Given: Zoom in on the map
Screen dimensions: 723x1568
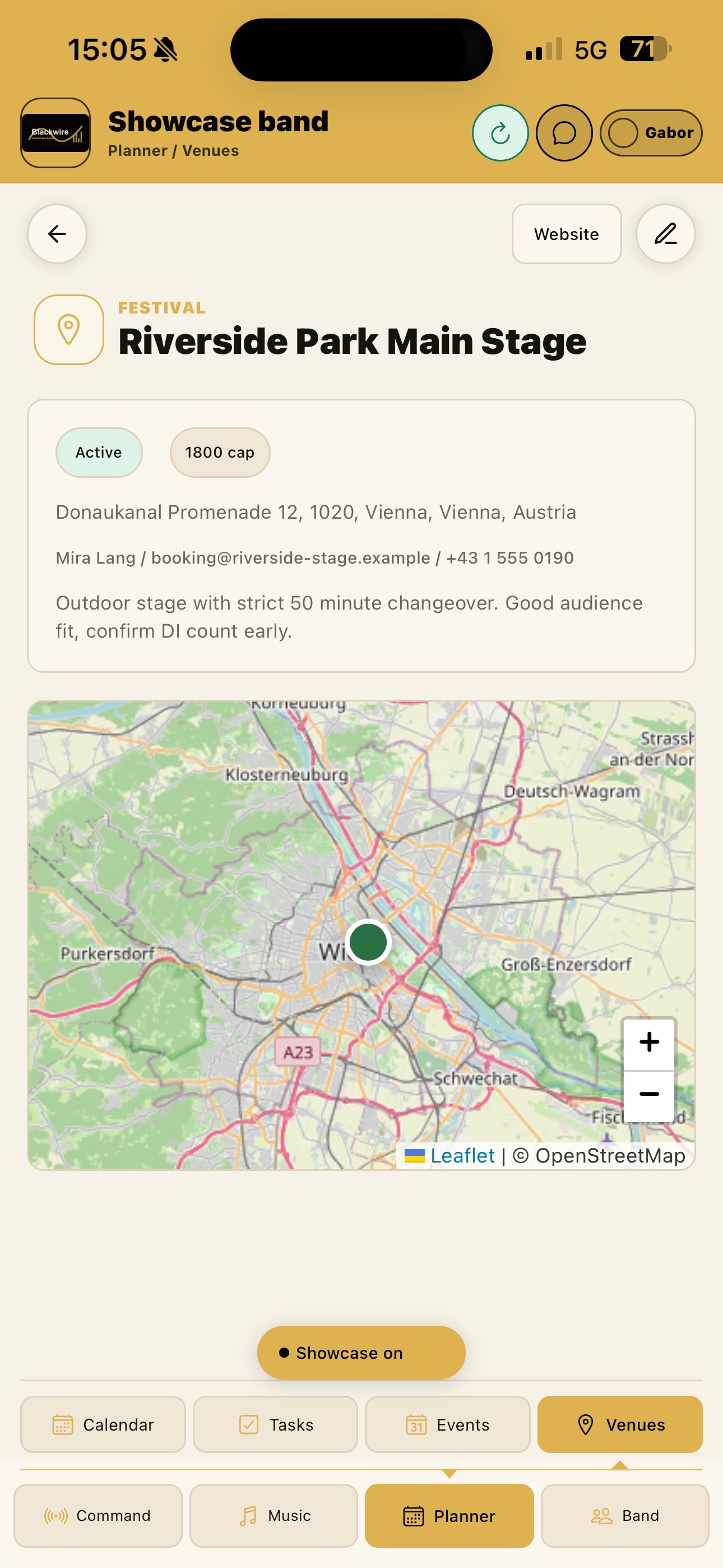Looking at the screenshot, I should 649,1043.
